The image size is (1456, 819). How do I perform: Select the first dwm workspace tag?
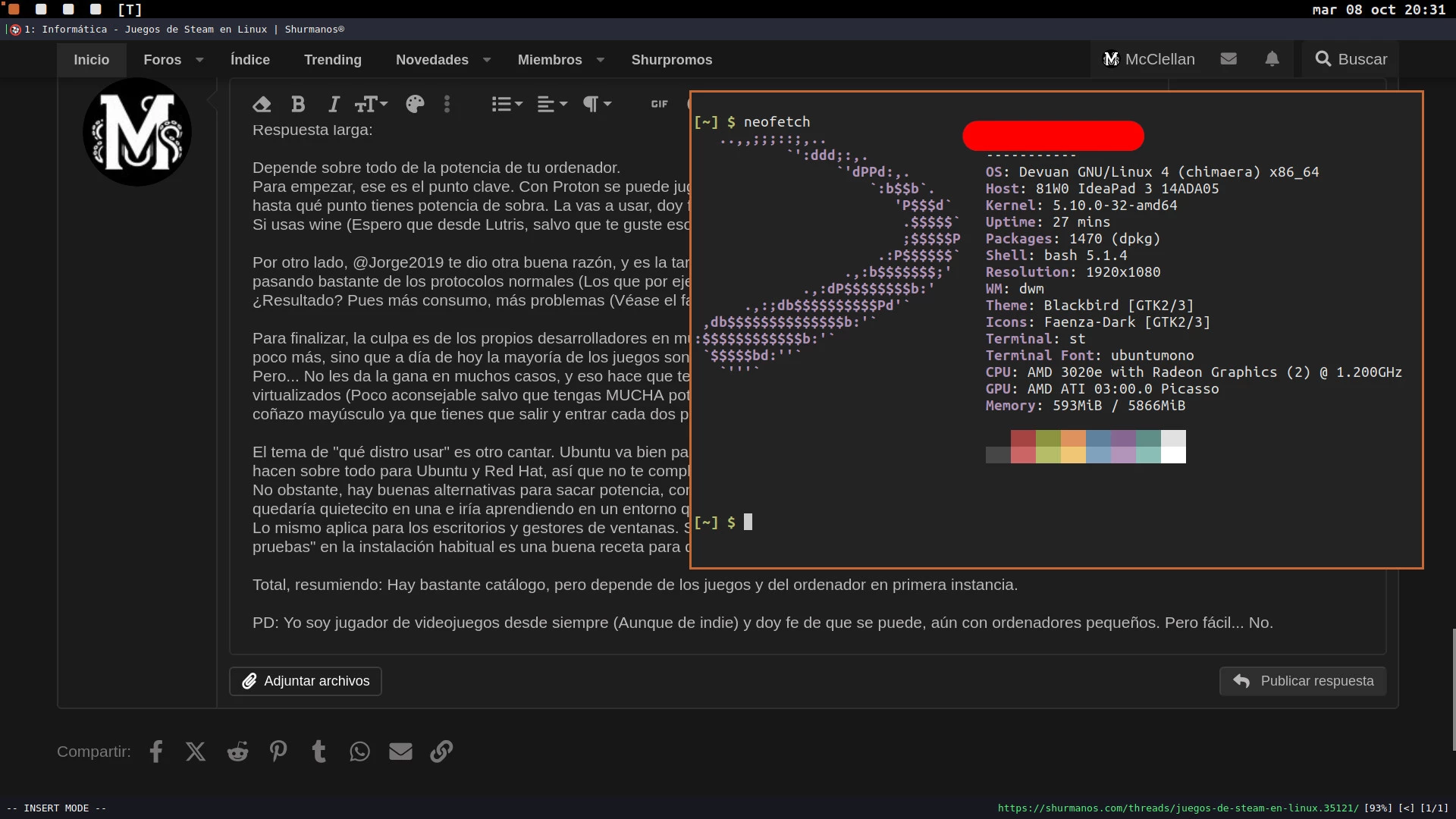tap(14, 9)
